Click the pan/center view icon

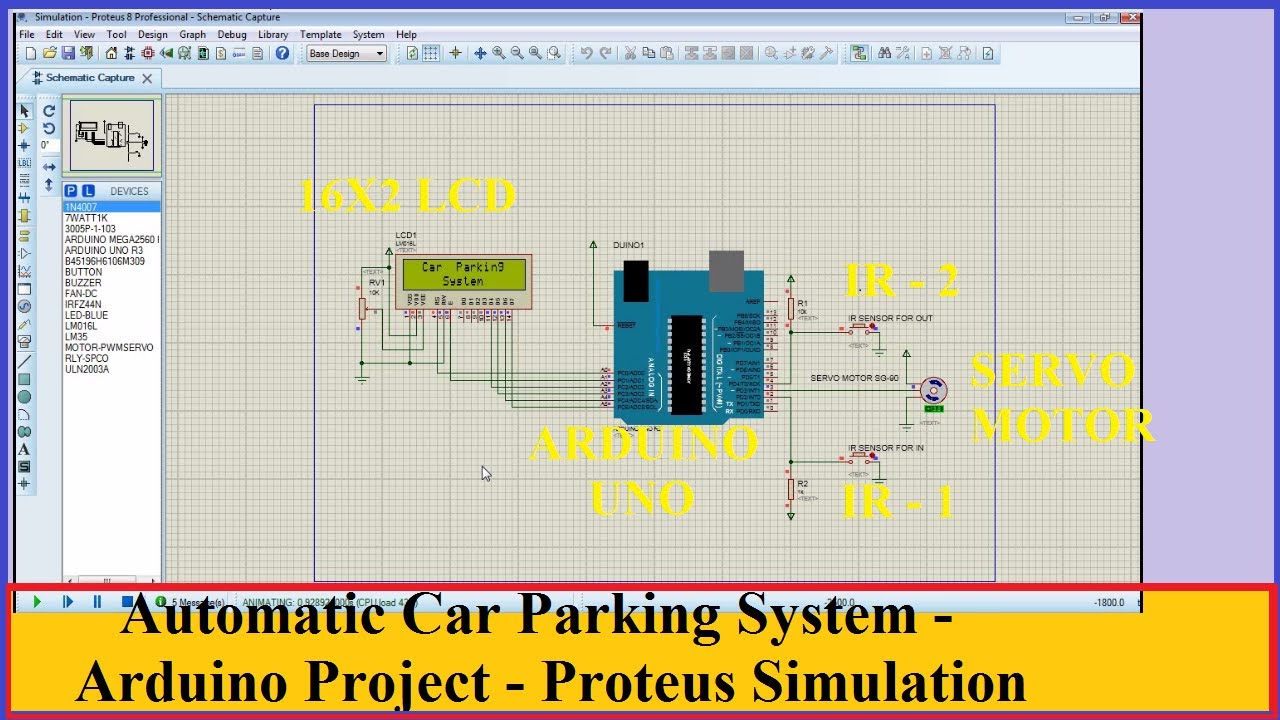(480, 53)
